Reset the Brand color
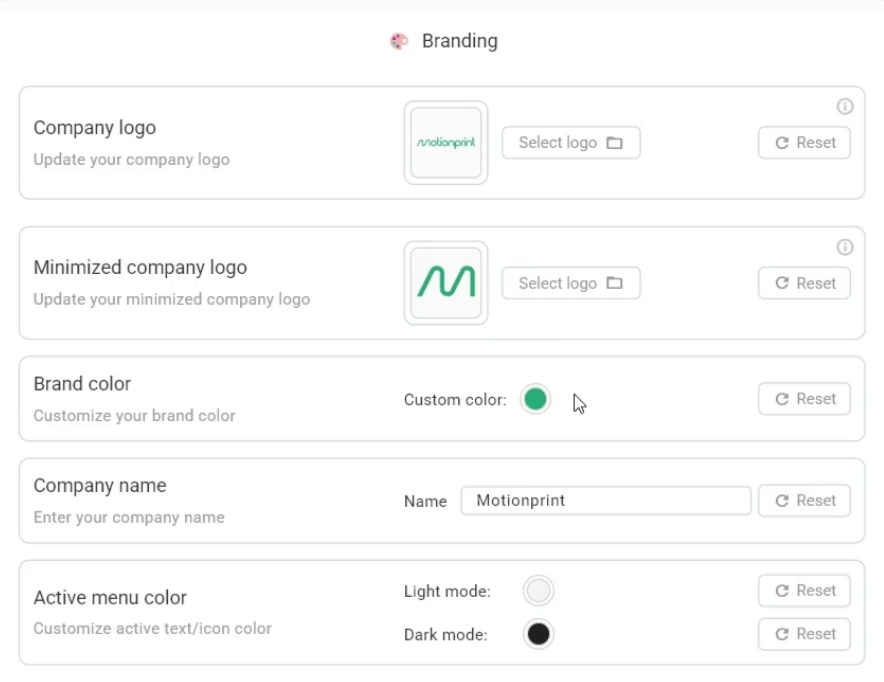Viewport: 884px width, 682px height. click(804, 399)
